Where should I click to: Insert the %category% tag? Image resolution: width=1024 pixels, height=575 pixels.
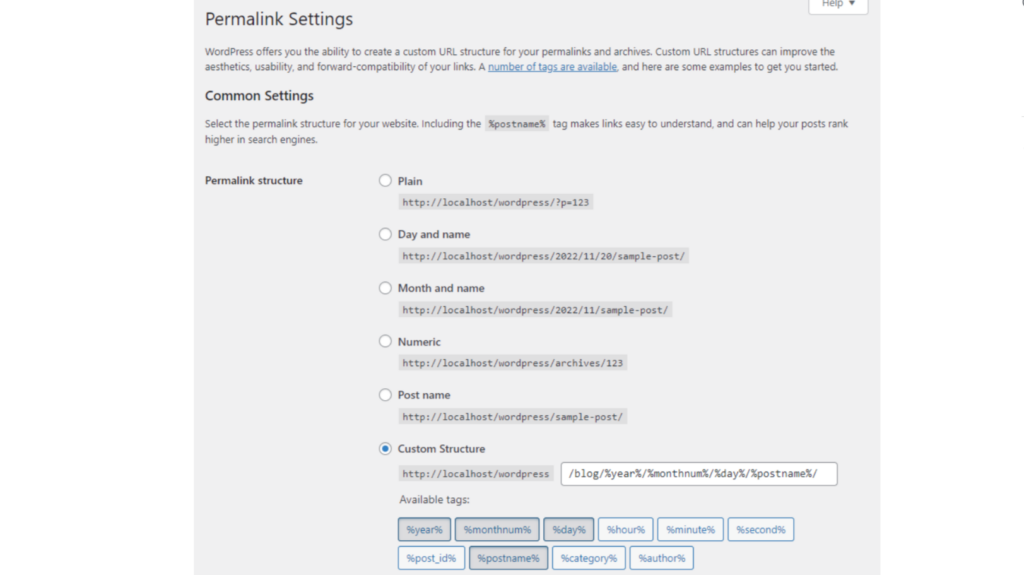[588, 558]
